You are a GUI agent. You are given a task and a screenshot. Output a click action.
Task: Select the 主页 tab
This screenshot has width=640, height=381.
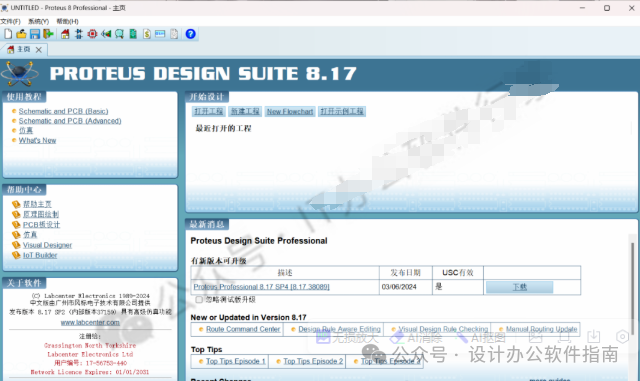pos(24,49)
